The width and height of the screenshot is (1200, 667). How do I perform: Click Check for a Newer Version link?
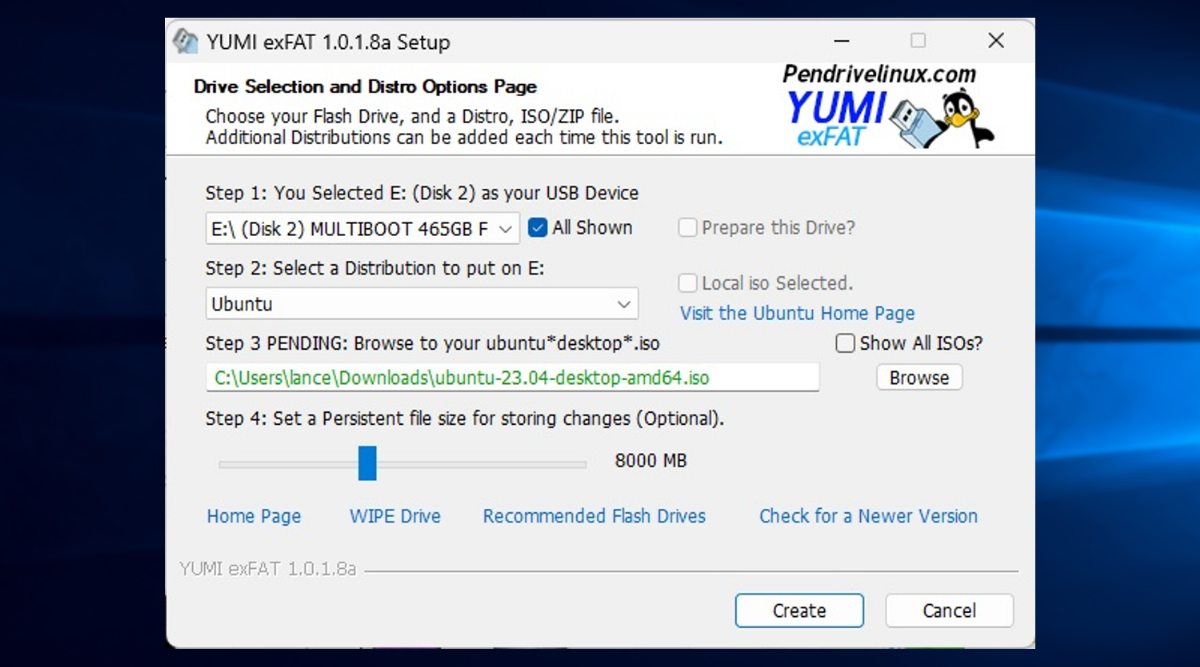click(x=868, y=516)
